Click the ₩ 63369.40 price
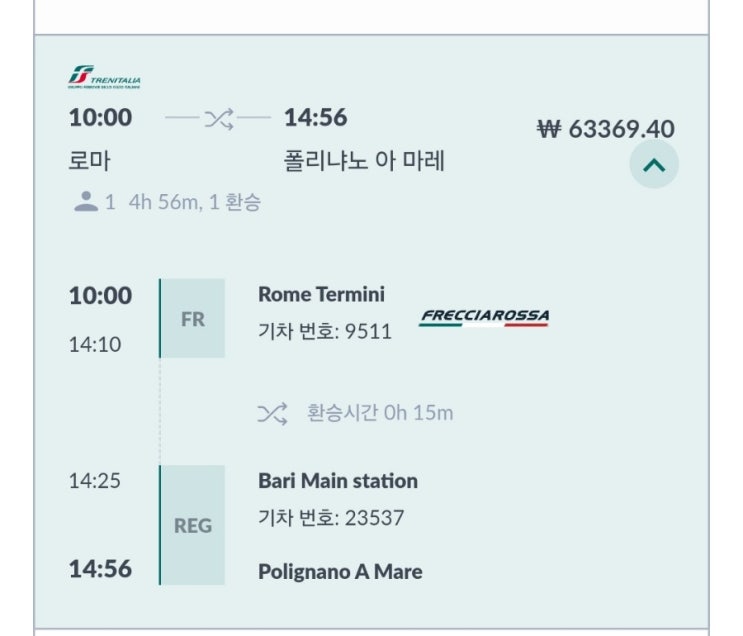 tap(606, 129)
